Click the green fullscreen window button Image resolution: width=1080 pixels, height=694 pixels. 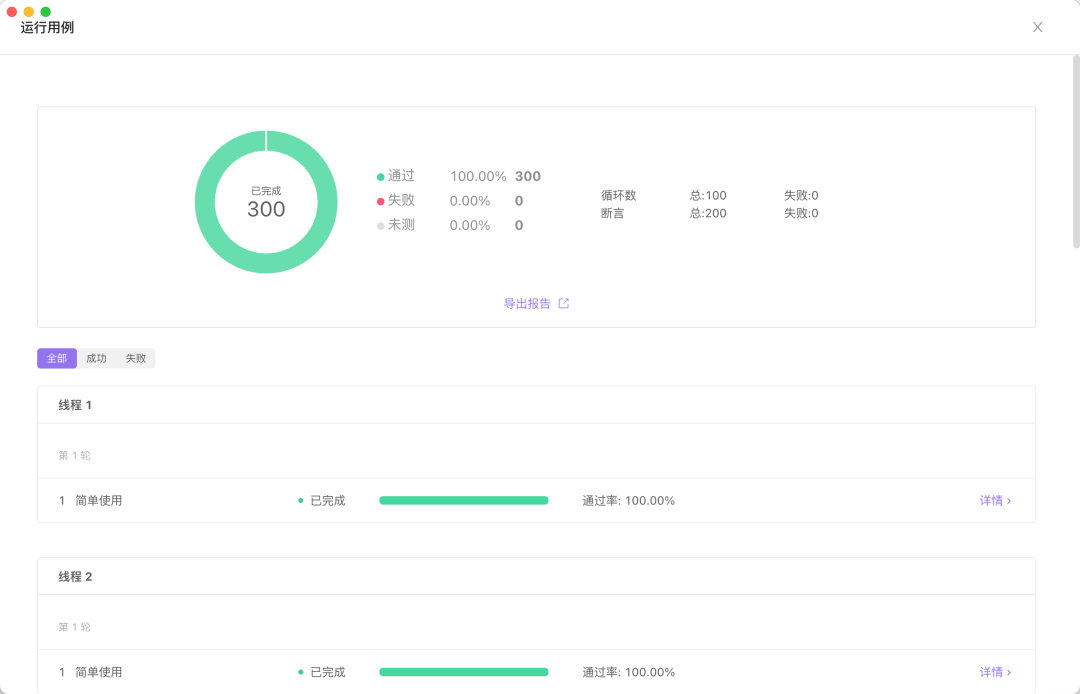coord(45,12)
